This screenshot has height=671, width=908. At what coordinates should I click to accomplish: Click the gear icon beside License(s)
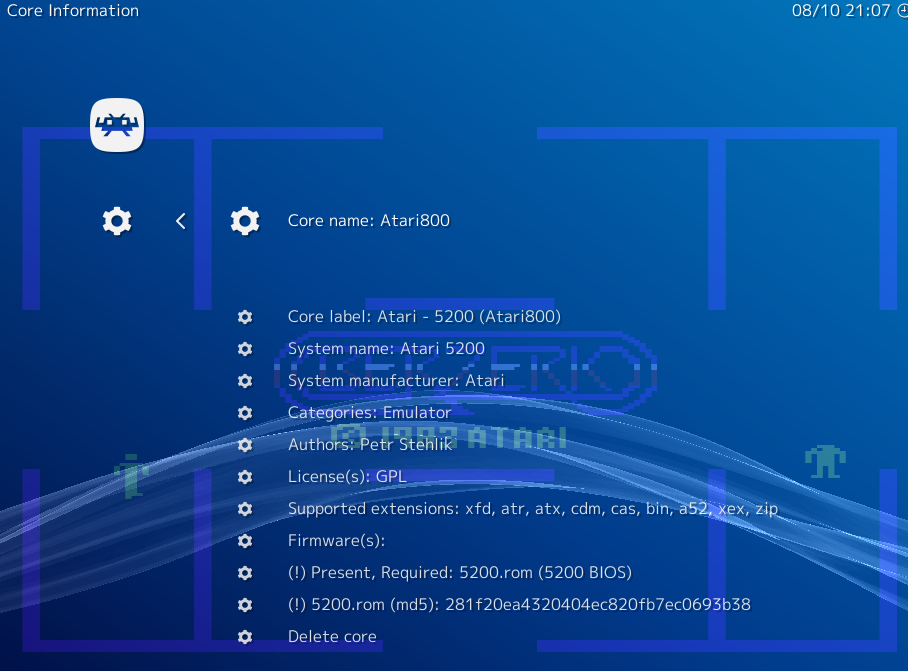[245, 476]
